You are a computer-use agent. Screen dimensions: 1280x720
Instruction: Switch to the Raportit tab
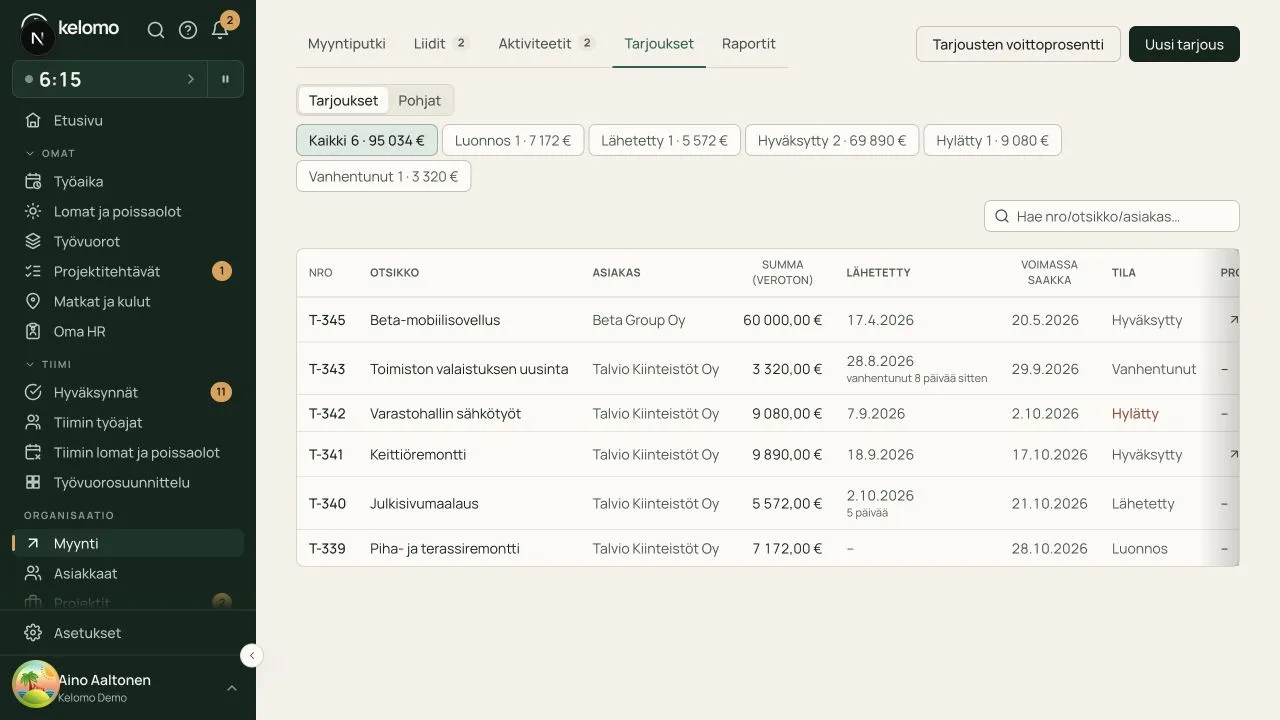pyautogui.click(x=749, y=44)
